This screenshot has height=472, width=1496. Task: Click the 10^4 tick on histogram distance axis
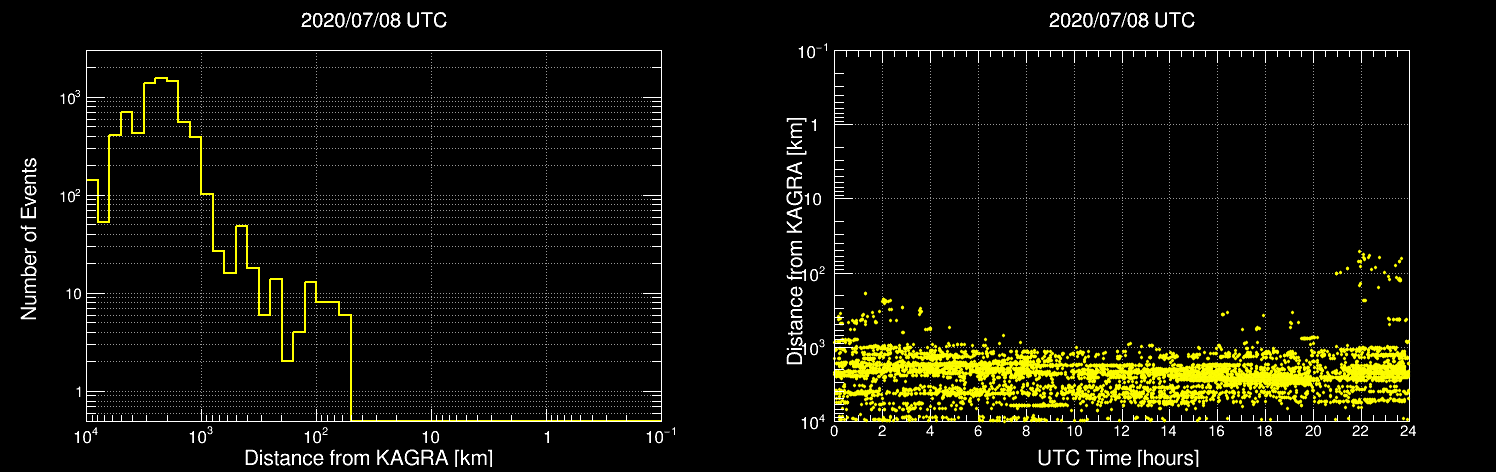pyautogui.click(x=88, y=436)
